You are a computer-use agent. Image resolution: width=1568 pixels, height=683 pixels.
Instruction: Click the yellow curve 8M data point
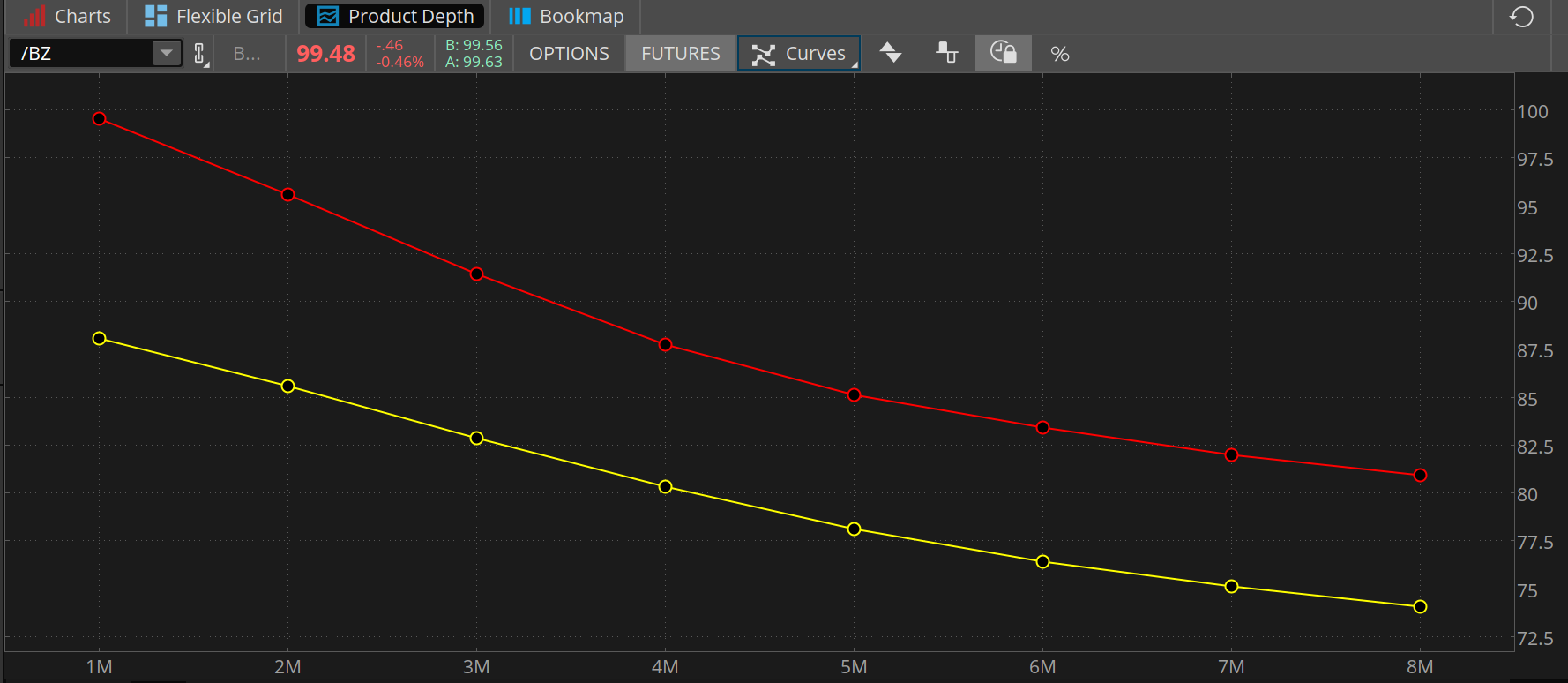click(1420, 607)
